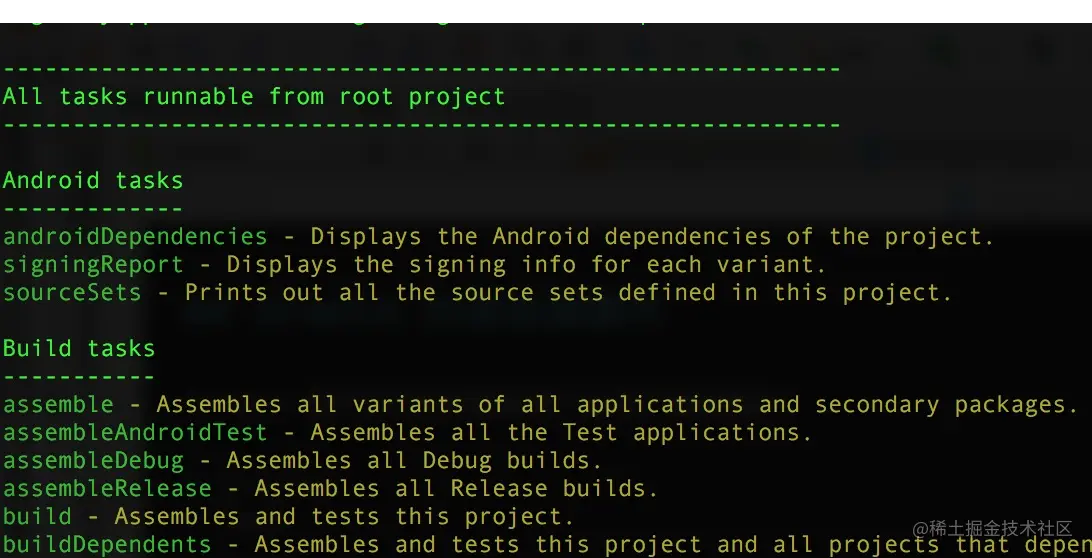Click 'All tasks runnable from root project' line

pyautogui.click(x=254, y=96)
